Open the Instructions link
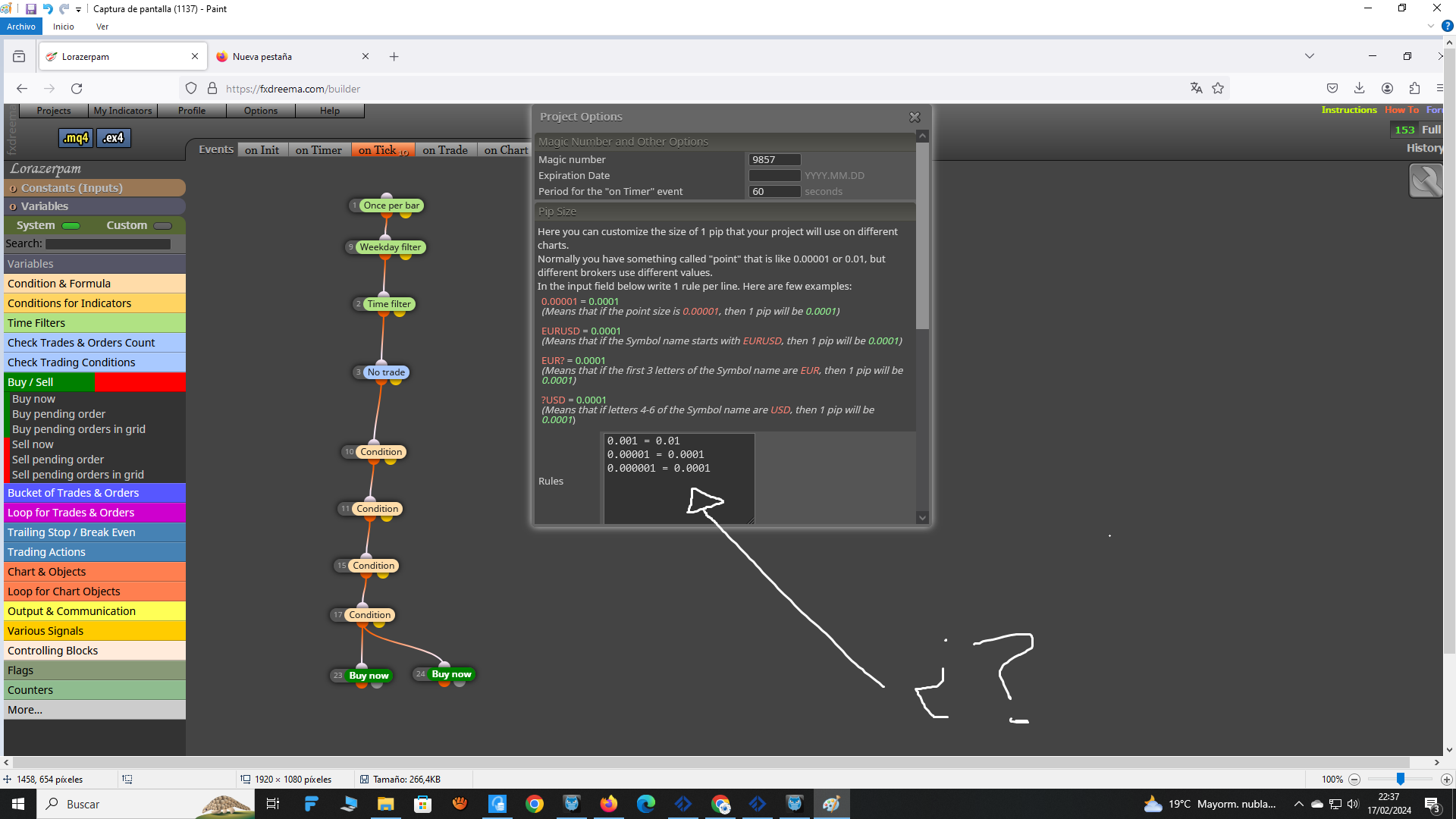 [1348, 110]
